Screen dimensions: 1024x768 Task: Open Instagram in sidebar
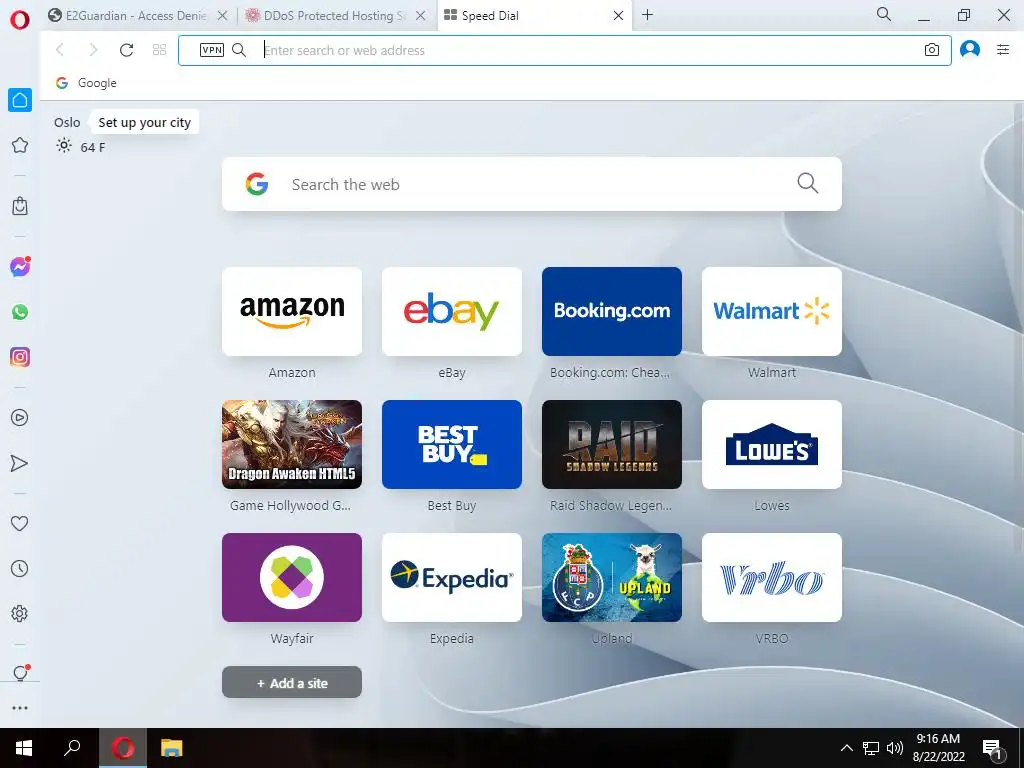[x=20, y=357]
